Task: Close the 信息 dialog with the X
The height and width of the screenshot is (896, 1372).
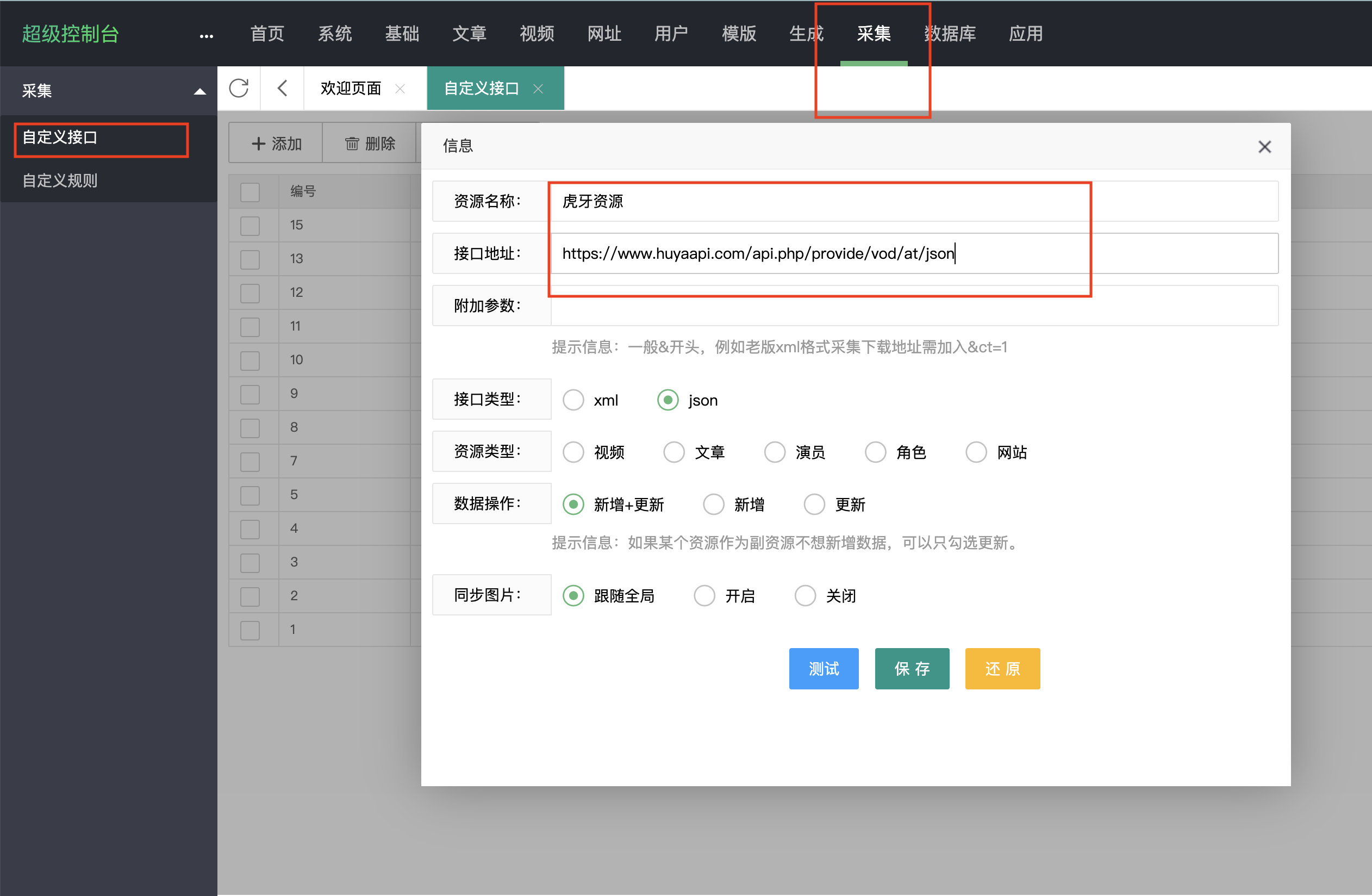Action: click(1264, 147)
